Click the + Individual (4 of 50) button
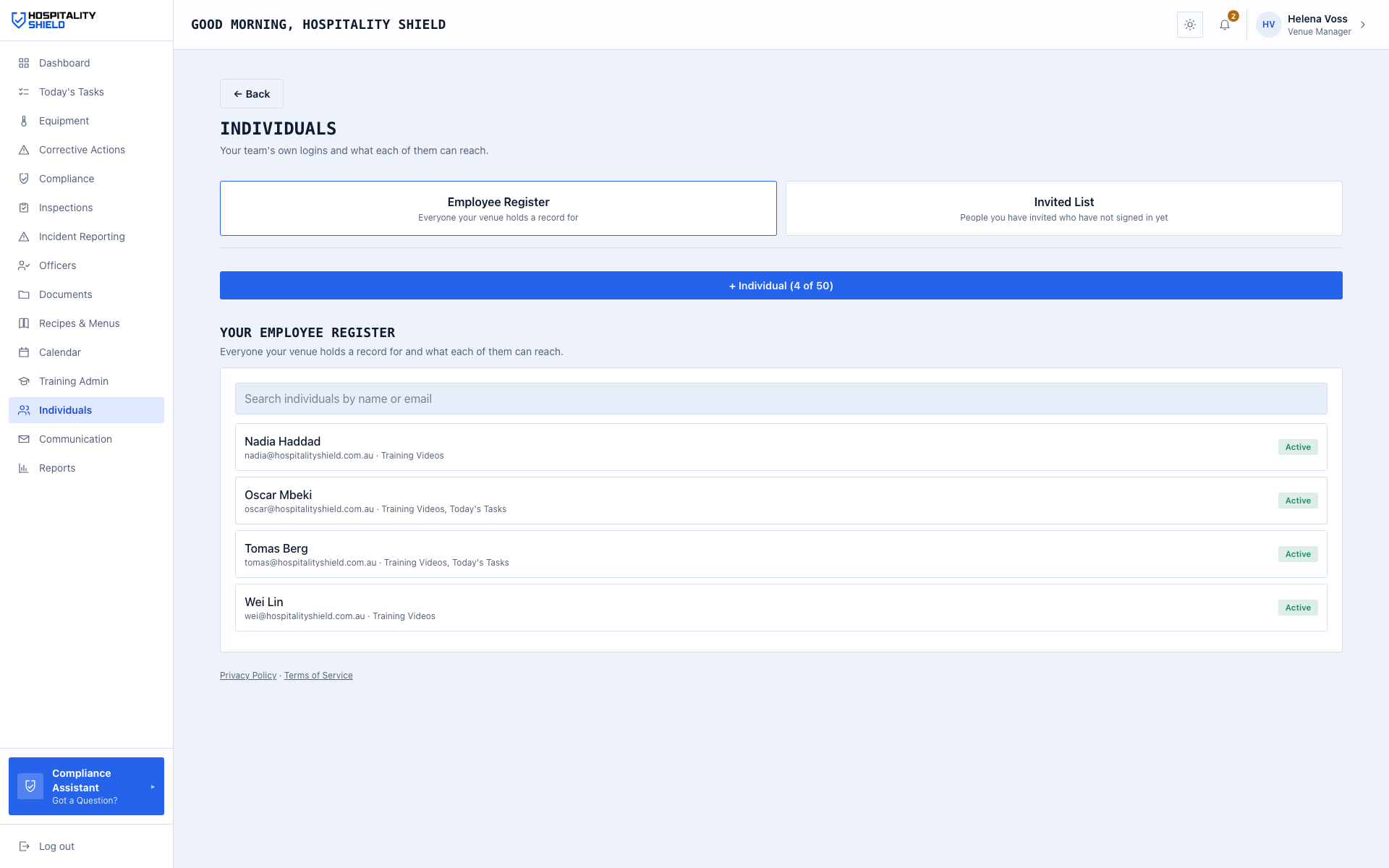Image resolution: width=1389 pixels, height=868 pixels. pos(781,286)
